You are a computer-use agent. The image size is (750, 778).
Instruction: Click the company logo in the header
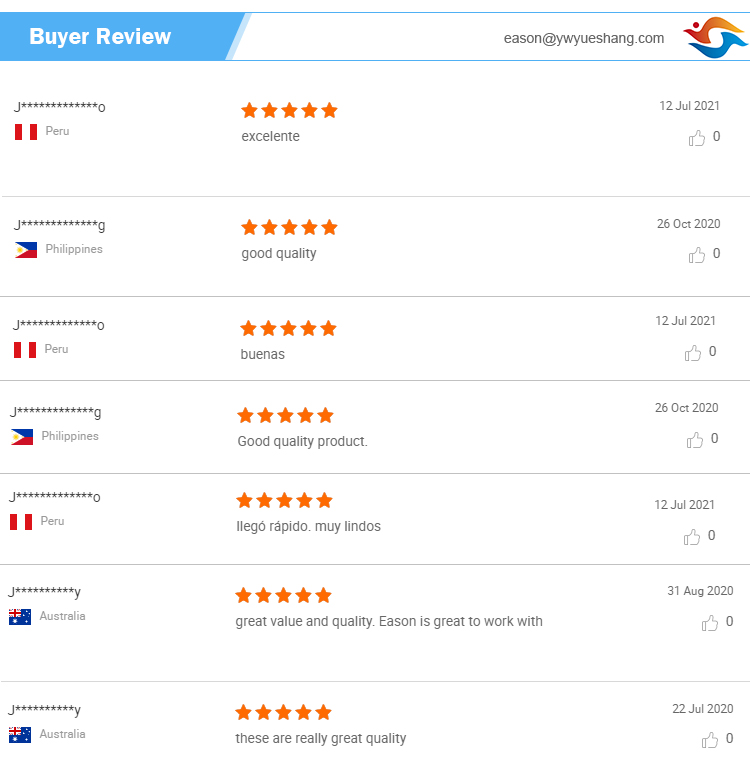[x=715, y=37]
